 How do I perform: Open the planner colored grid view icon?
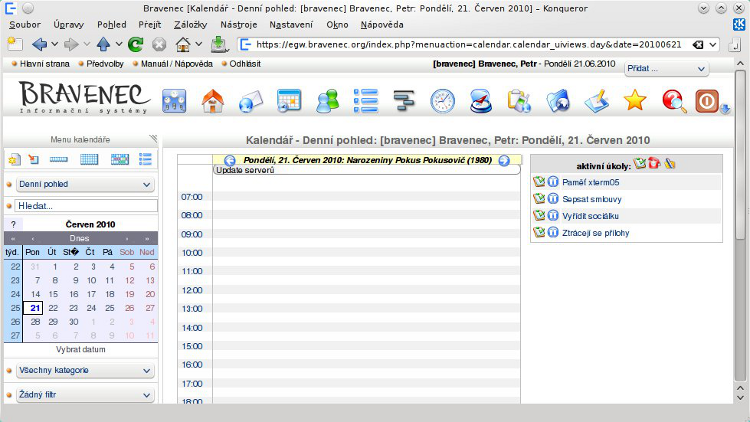click(120, 159)
